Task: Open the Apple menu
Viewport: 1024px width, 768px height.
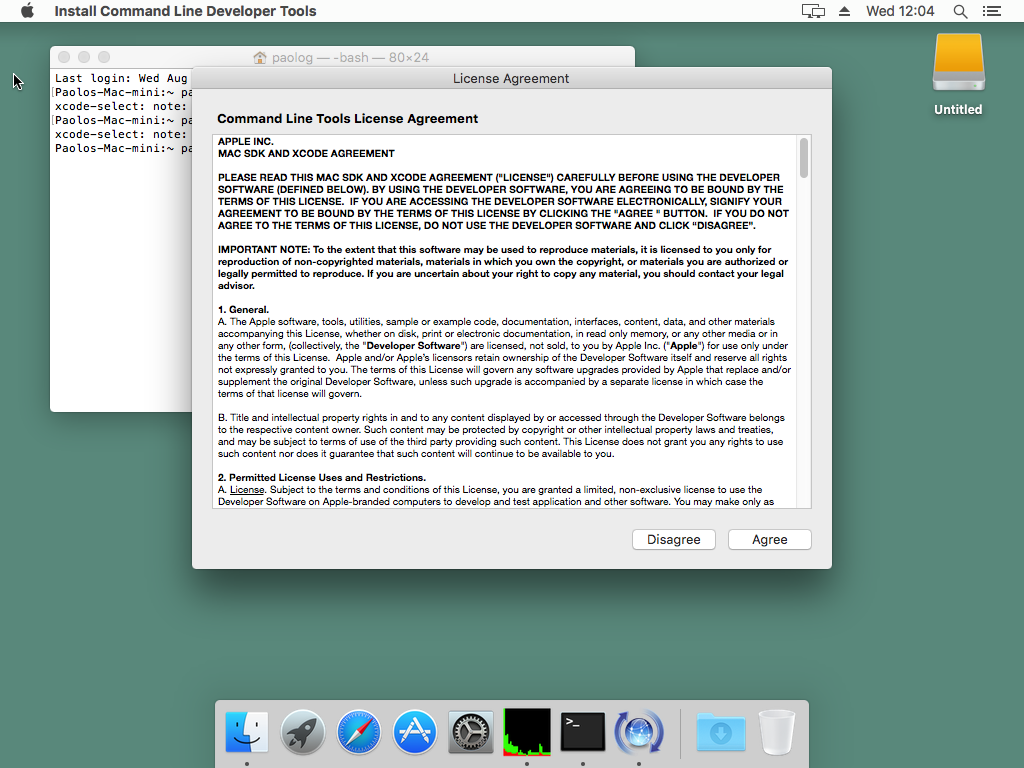Action: (27, 11)
